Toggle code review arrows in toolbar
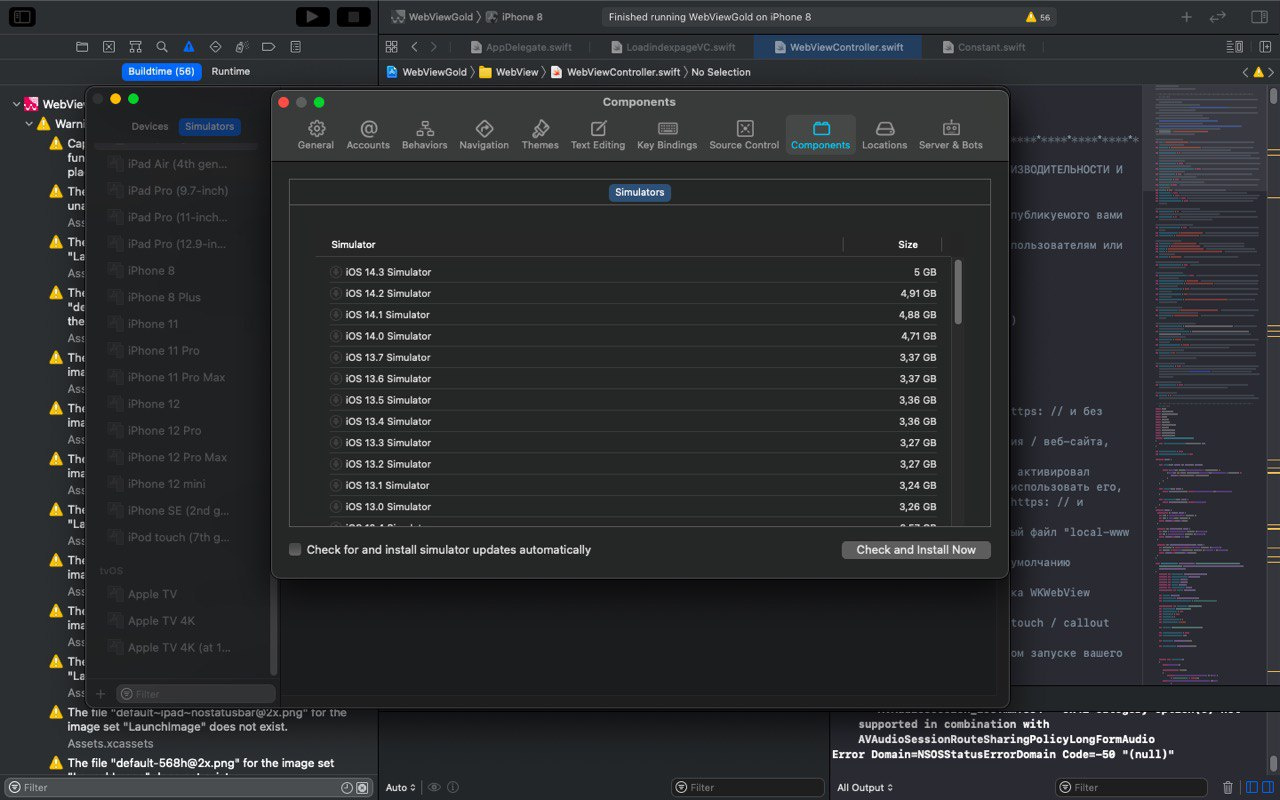Viewport: 1280px width, 800px height. coord(1217,17)
